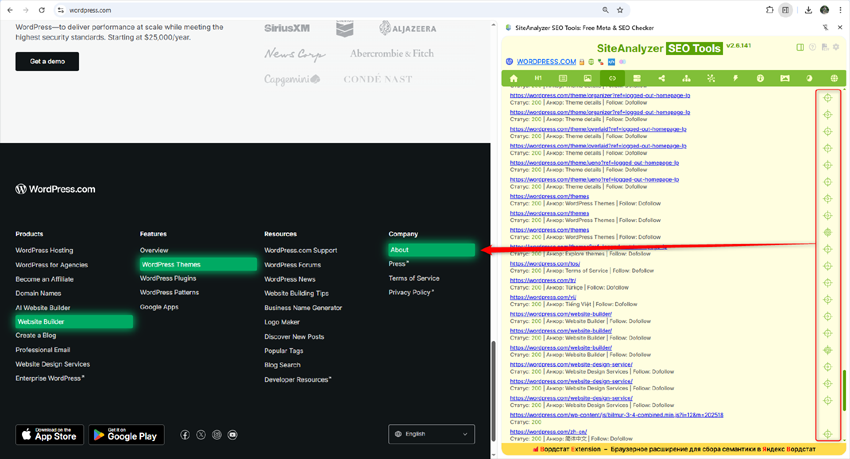Close the SiteAnalyzer side panel
This screenshot has width=850, height=459.
click(x=840, y=27)
